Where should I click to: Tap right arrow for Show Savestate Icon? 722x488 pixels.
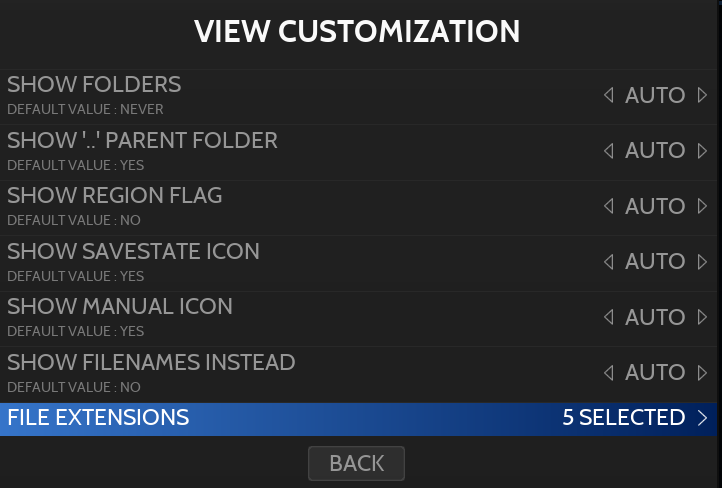702,262
